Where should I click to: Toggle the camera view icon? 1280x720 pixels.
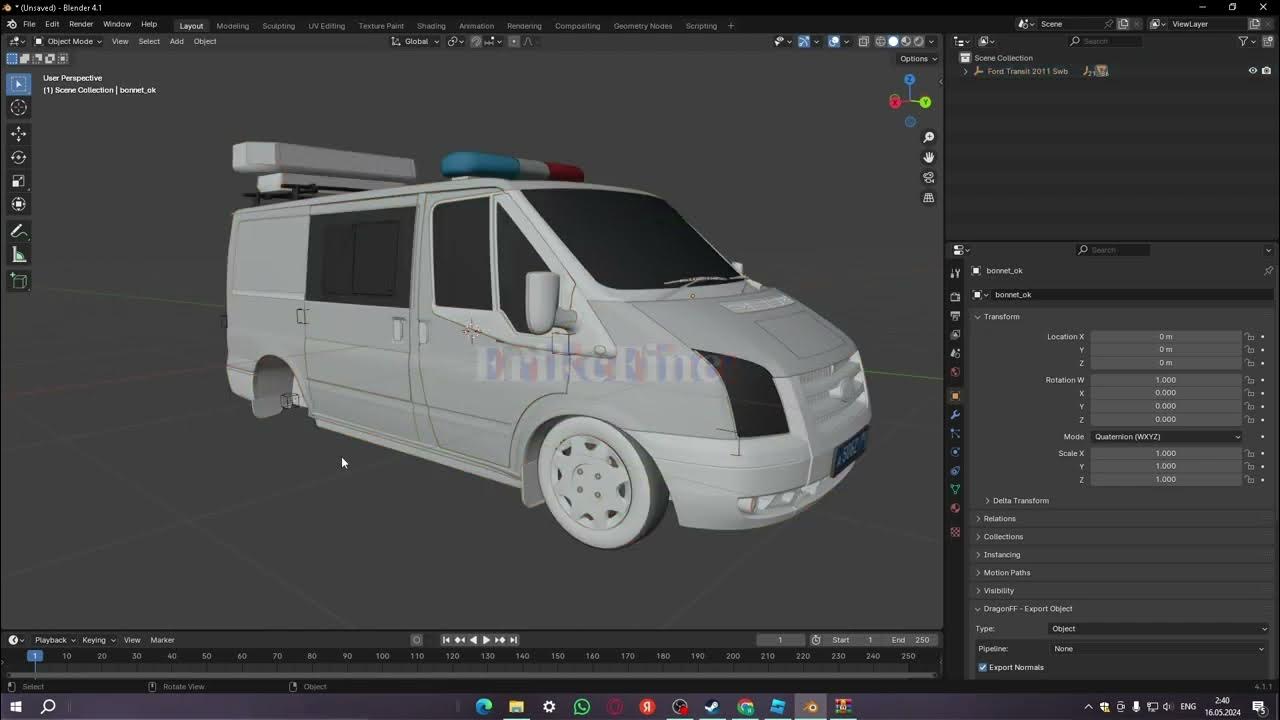pyautogui.click(x=929, y=177)
